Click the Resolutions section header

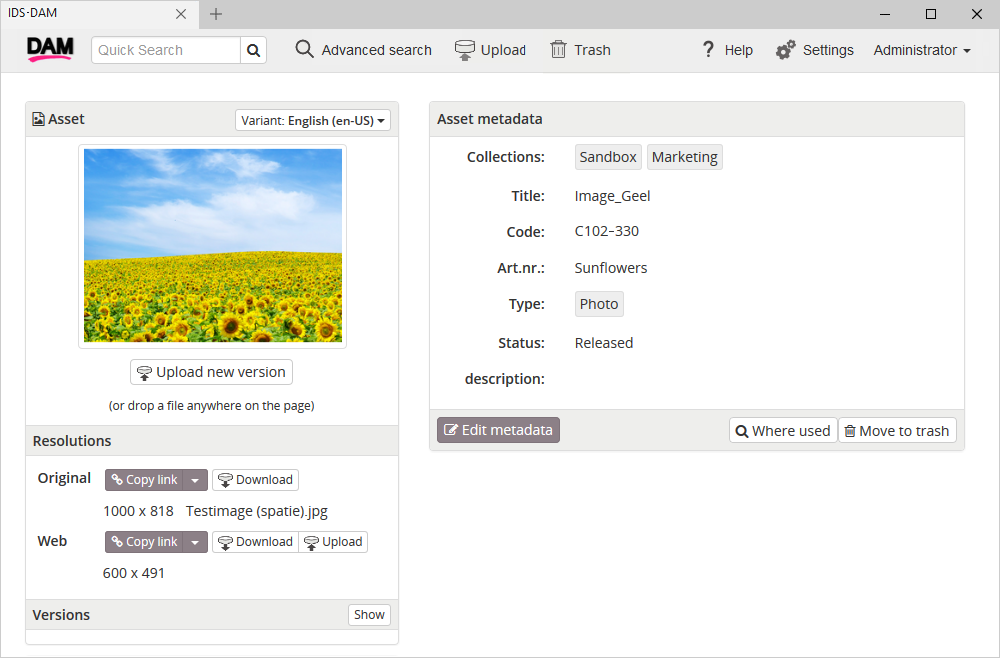[x=212, y=441]
